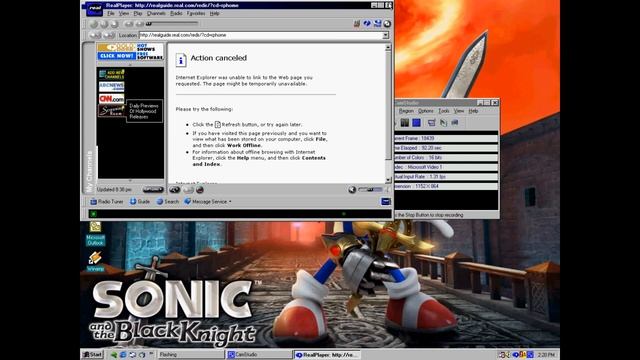Click the RealPlayer pause button
Screen dimensions: 640x360
(104, 24)
